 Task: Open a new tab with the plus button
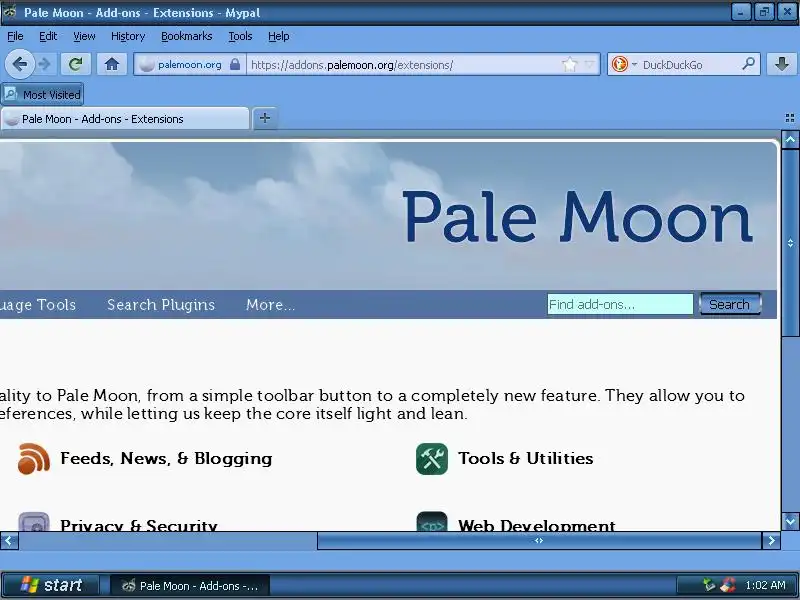coord(265,118)
